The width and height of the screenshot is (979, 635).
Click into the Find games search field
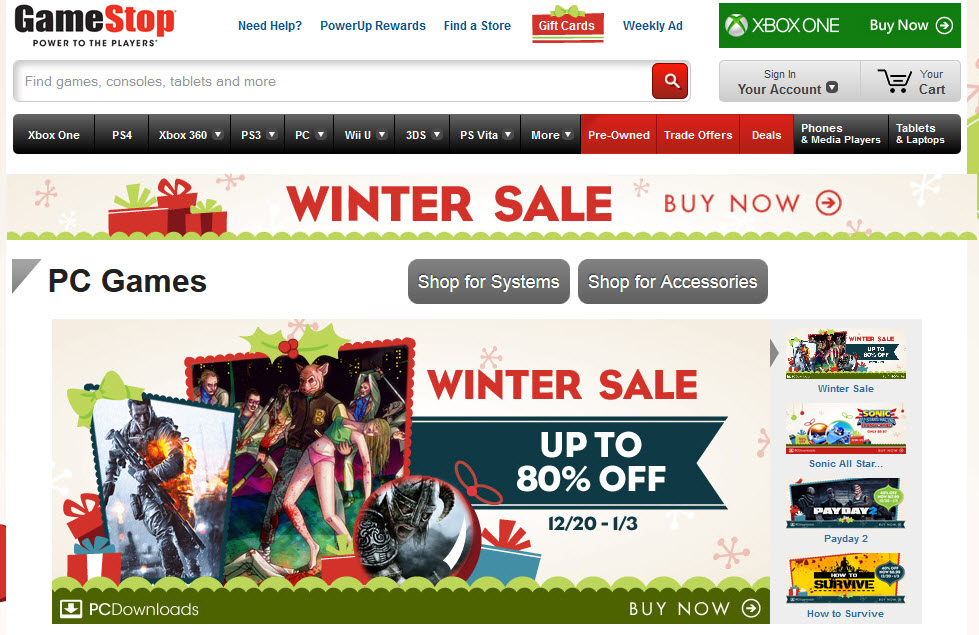[332, 81]
